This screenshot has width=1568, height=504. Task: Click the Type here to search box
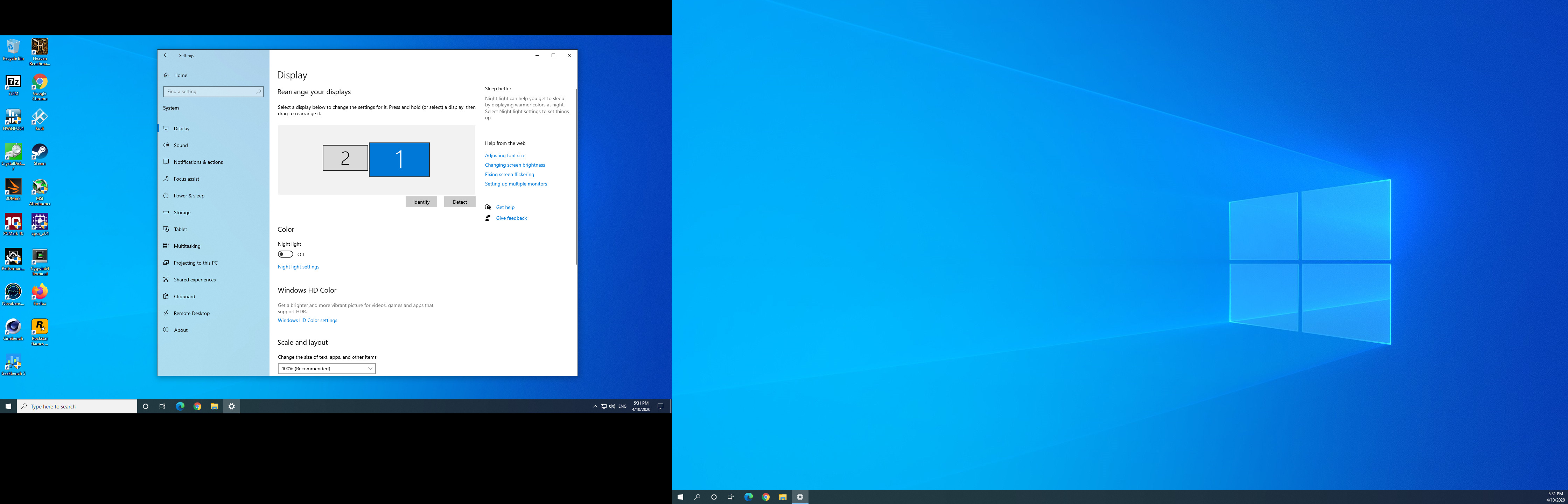click(77, 407)
